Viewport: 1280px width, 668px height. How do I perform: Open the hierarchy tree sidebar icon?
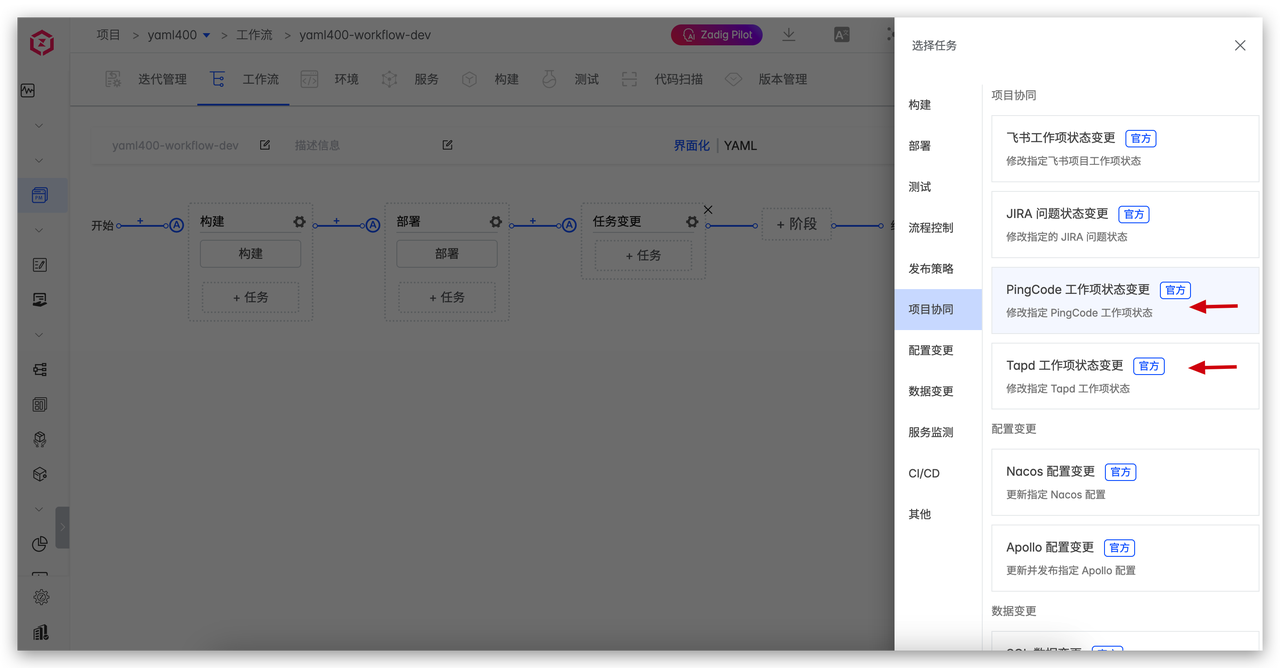pyautogui.click(x=40, y=370)
